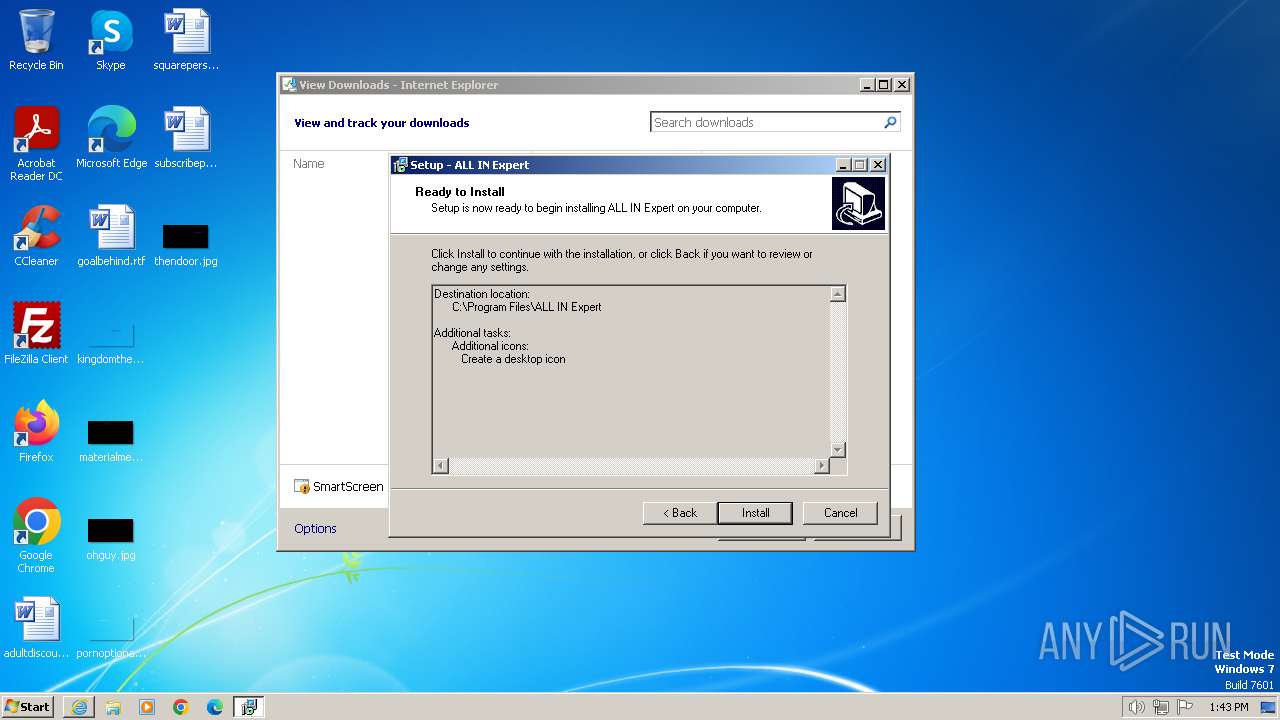This screenshot has width=1280, height=720.
Task: Open the volume control in the system tray
Action: [x=1136, y=707]
